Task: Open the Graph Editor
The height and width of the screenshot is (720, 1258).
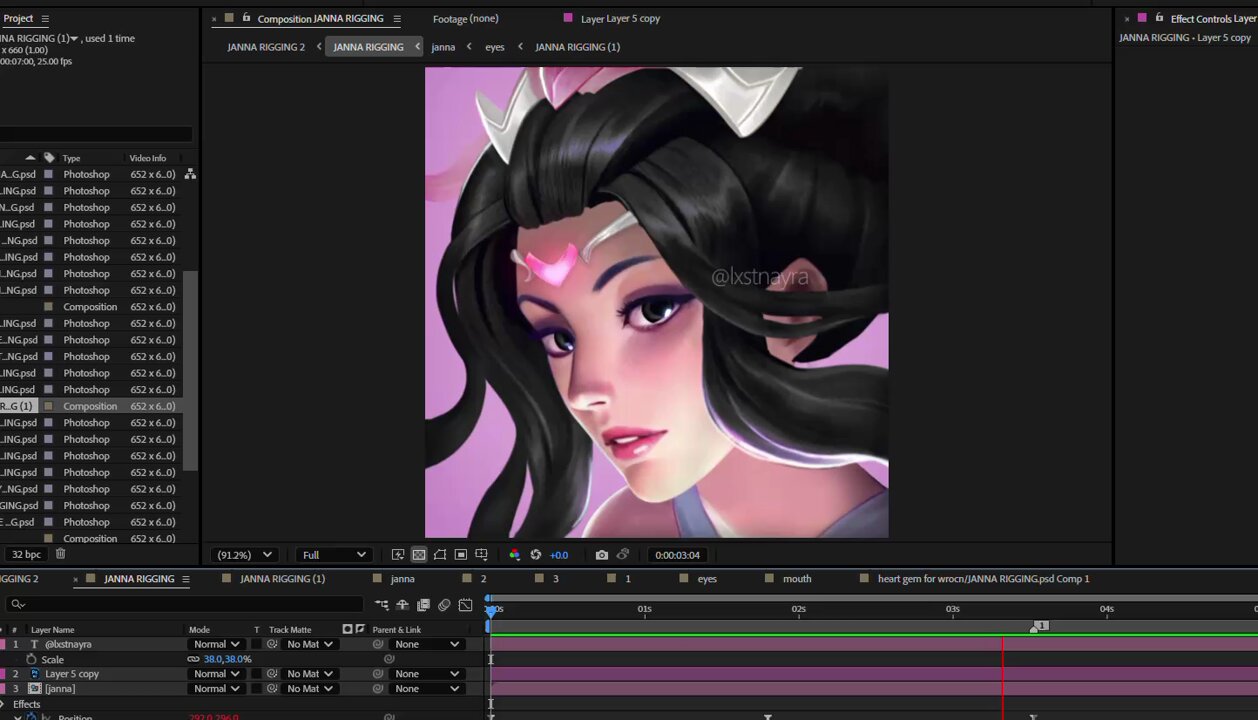Action: point(465,605)
